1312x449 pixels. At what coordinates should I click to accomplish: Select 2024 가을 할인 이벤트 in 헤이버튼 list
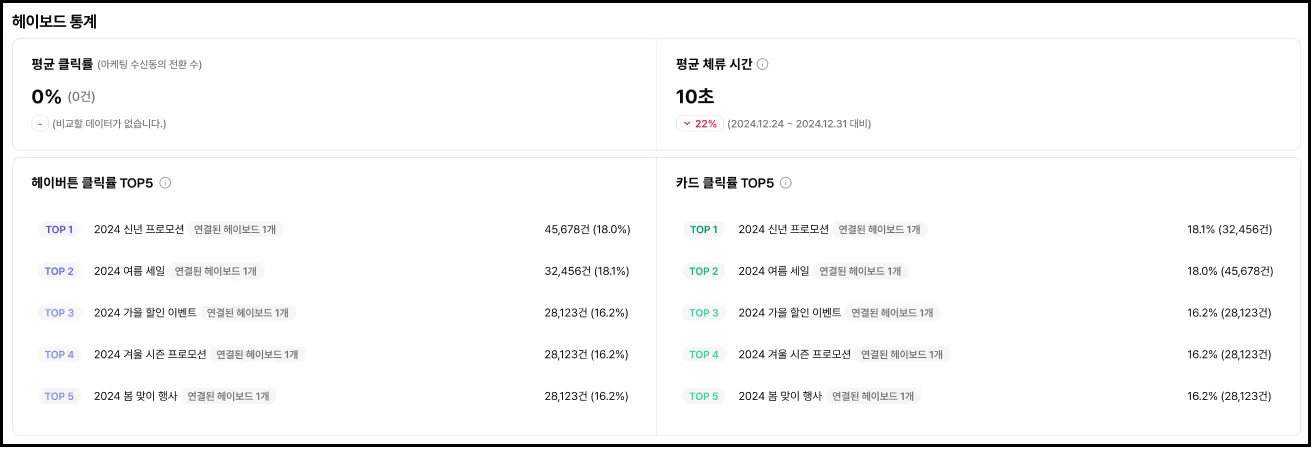coord(145,313)
